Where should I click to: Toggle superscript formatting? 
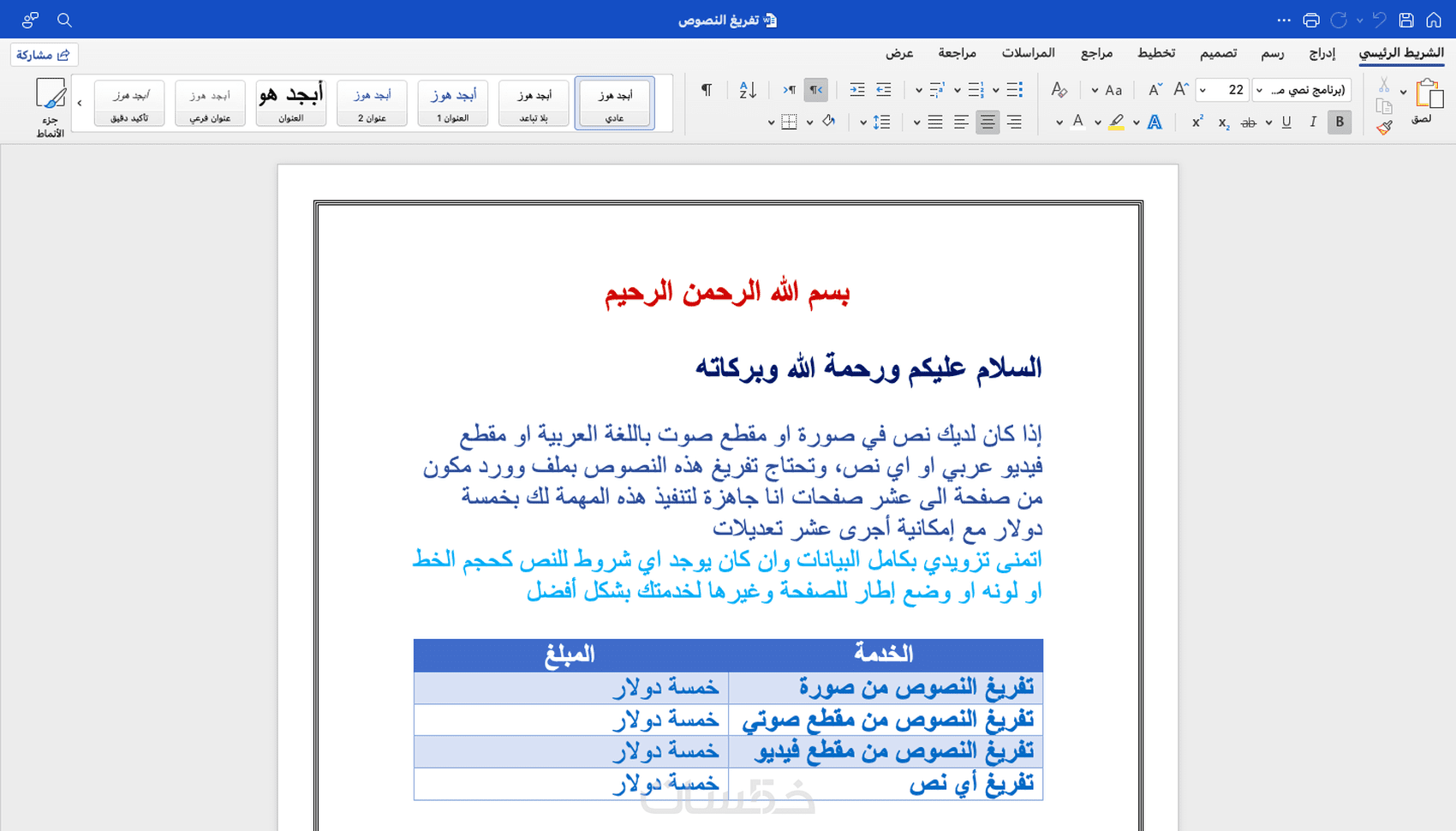[x=1197, y=122]
